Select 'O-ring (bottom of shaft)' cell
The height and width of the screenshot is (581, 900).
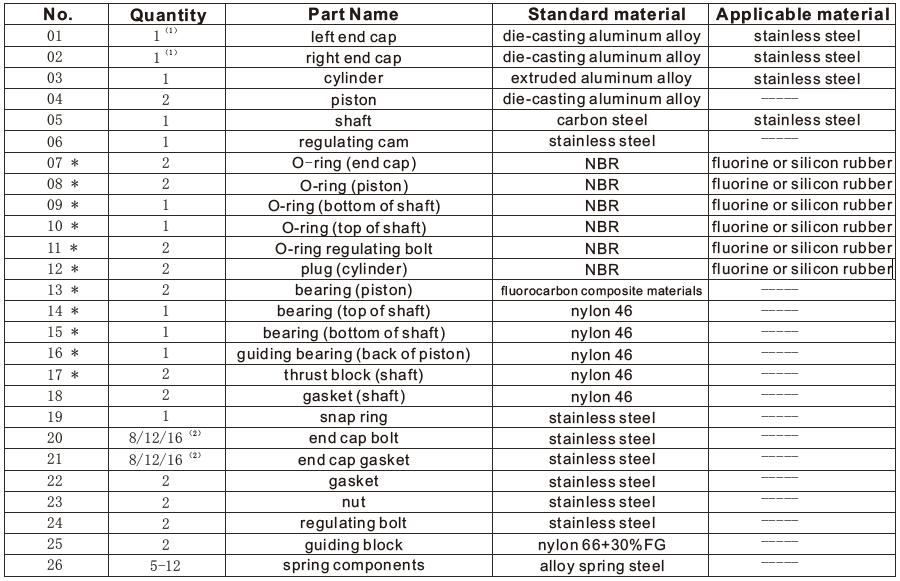(353, 206)
